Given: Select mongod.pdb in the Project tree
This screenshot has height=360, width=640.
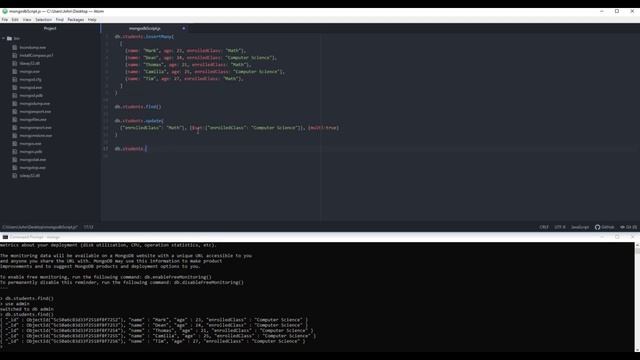Looking at the screenshot, I should point(31,96).
